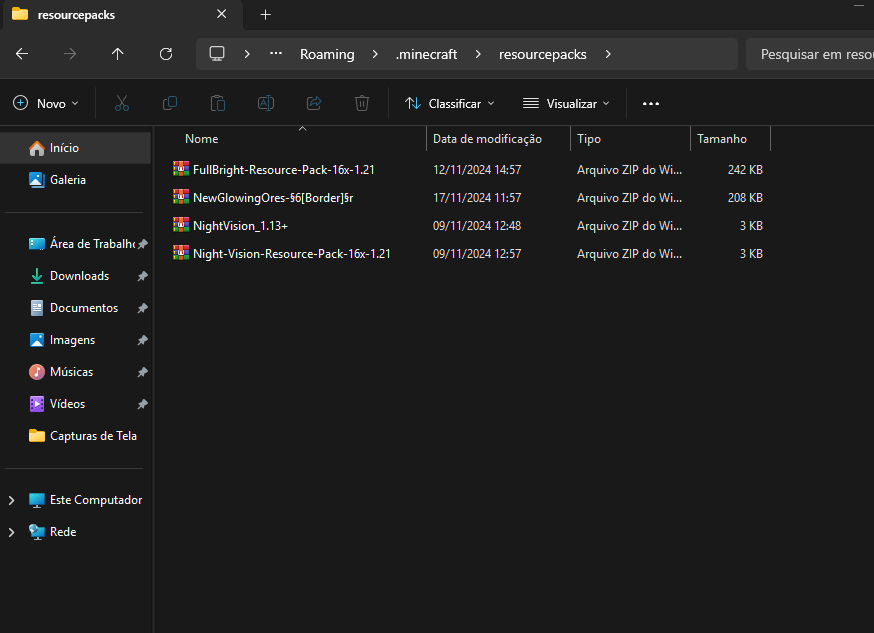This screenshot has height=633, width=874.
Task: Click the Paste clipboard icon
Action: click(218, 104)
